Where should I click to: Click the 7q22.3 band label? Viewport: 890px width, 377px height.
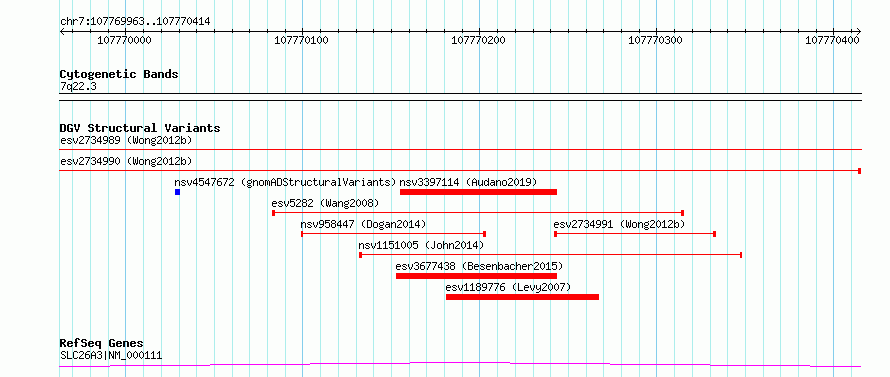click(77, 86)
